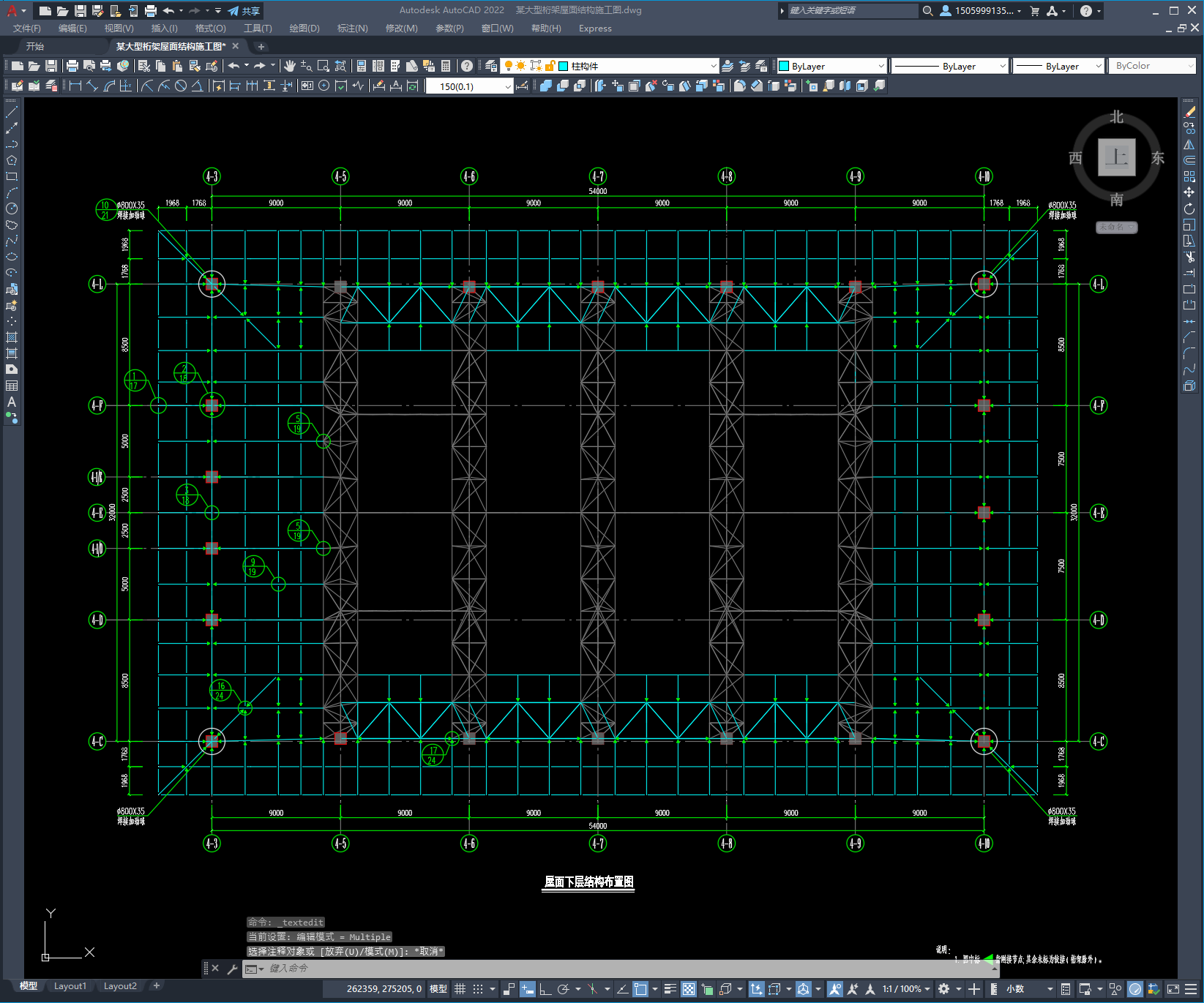Expand the undo history dropdown arrow
Image resolution: width=1204 pixels, height=1003 pixels.
[x=247, y=66]
